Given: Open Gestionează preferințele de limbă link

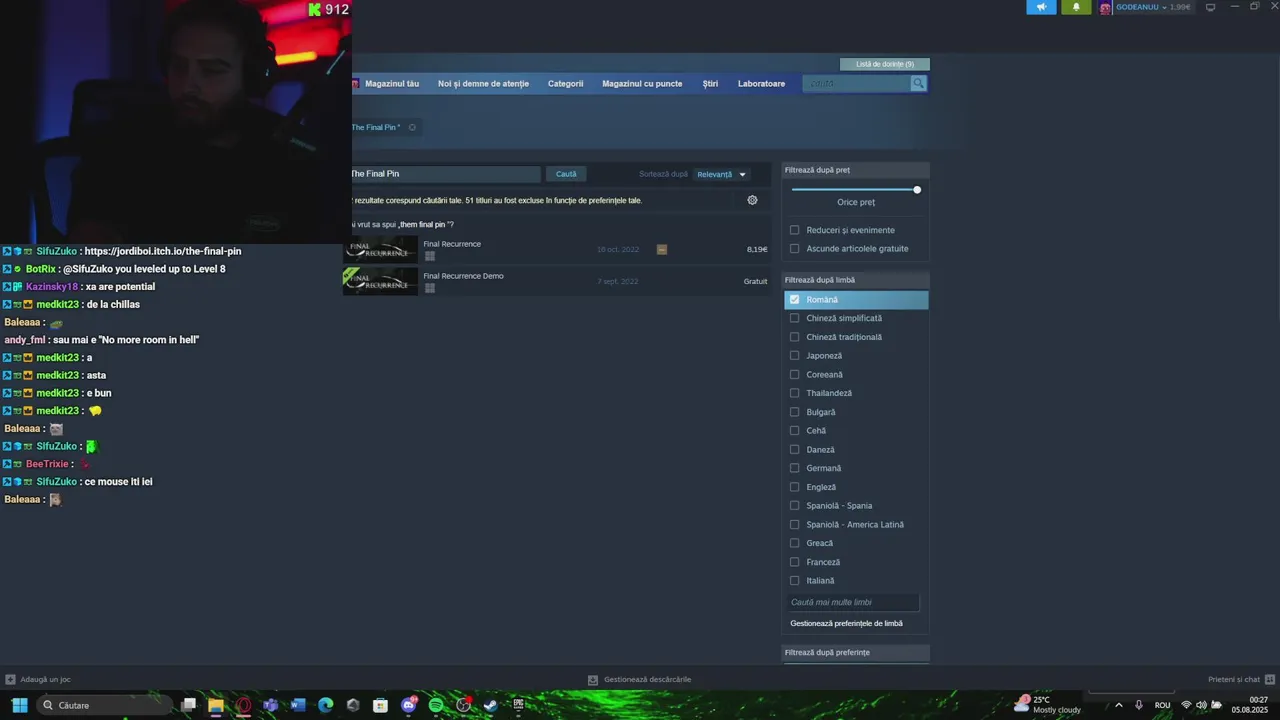Looking at the screenshot, I should (846, 623).
